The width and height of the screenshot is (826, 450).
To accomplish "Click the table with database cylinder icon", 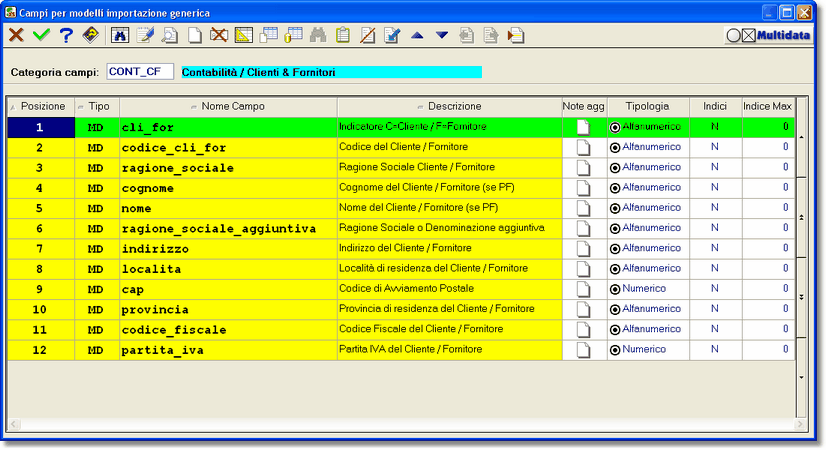I will point(293,35).
